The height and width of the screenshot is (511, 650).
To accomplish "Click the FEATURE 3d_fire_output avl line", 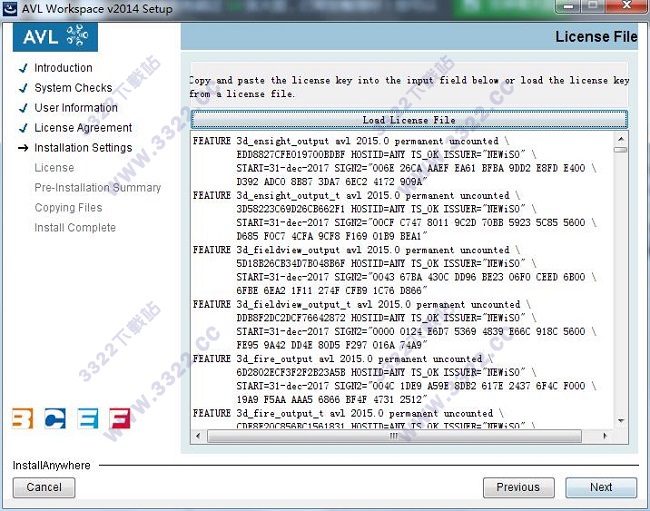I will (343, 359).
